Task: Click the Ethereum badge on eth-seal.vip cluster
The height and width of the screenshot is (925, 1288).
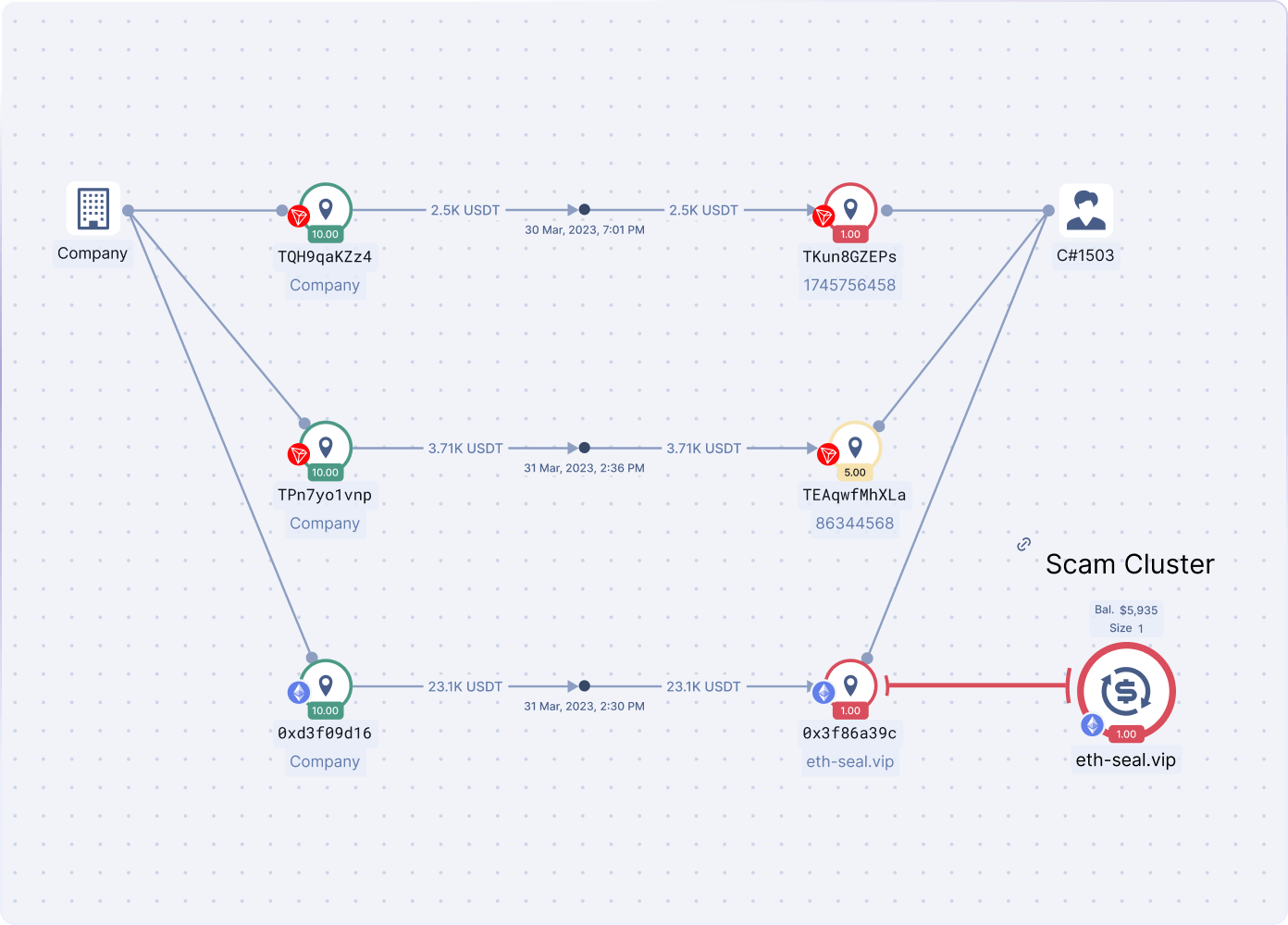Action: (1093, 725)
